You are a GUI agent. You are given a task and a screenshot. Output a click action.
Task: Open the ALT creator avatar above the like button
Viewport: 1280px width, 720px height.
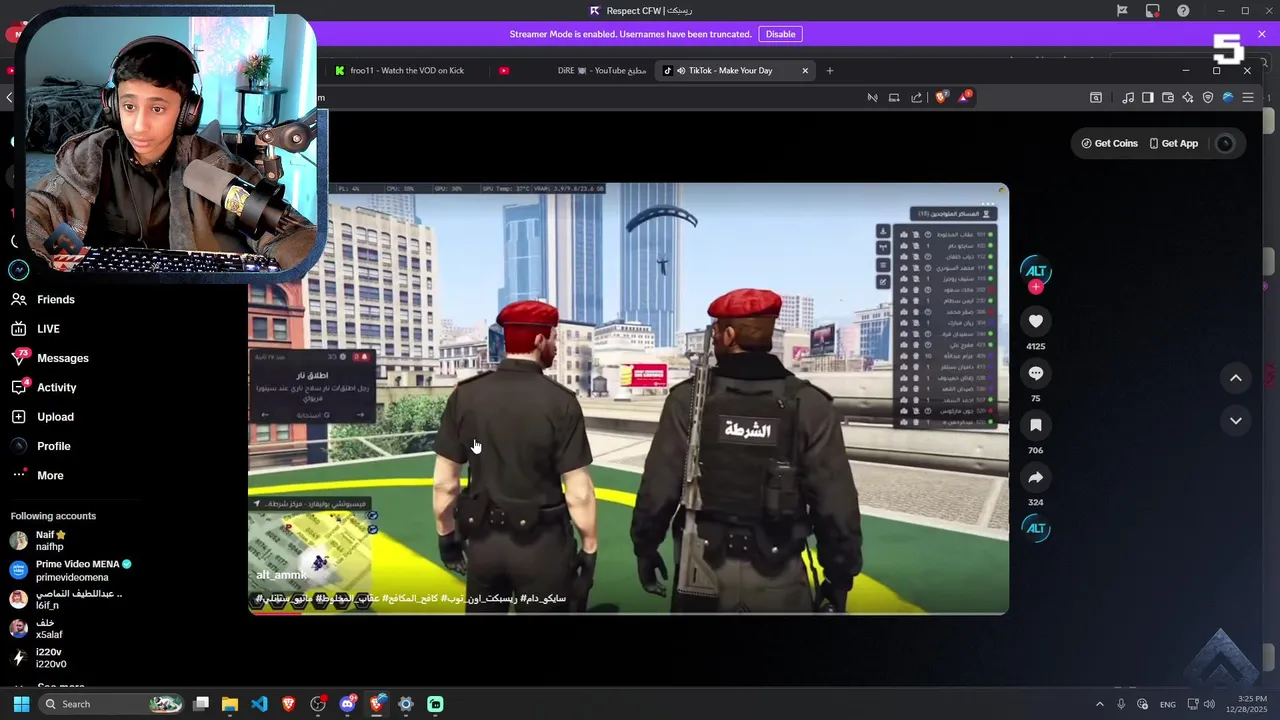pyautogui.click(x=1036, y=270)
